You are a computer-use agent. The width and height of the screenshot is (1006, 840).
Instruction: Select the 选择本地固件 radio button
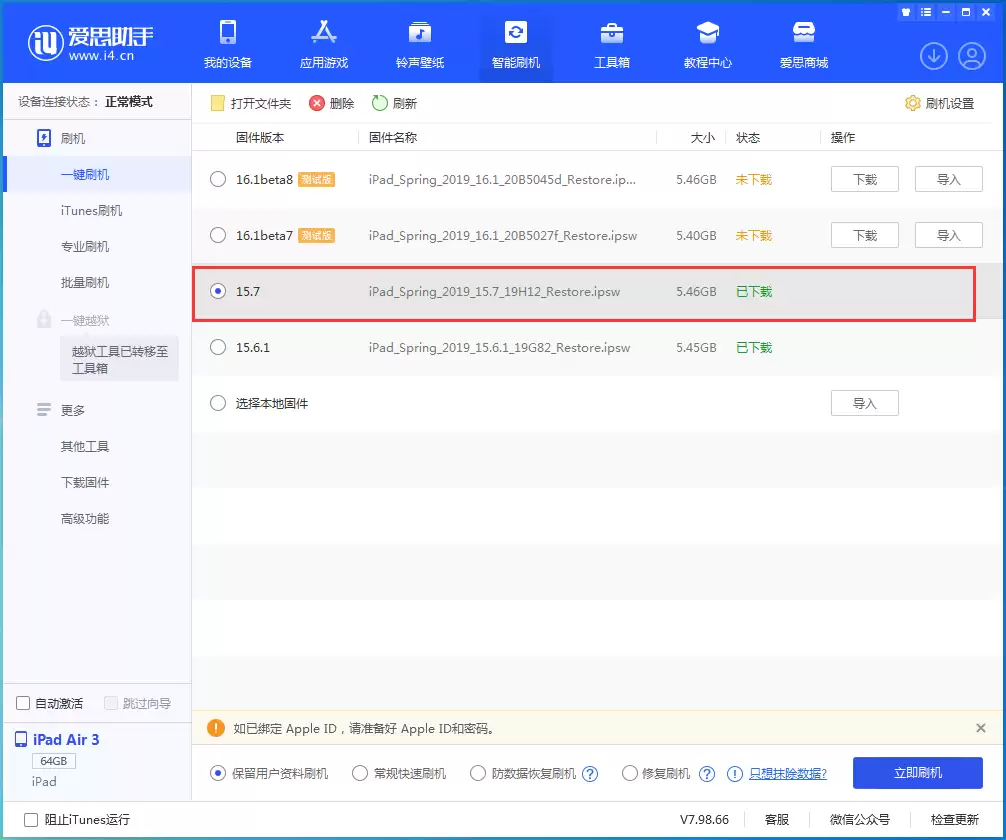(218, 403)
